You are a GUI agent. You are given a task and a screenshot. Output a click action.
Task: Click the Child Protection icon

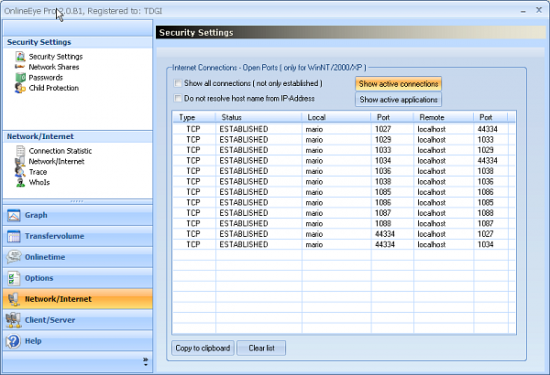pyautogui.click(x=20, y=88)
